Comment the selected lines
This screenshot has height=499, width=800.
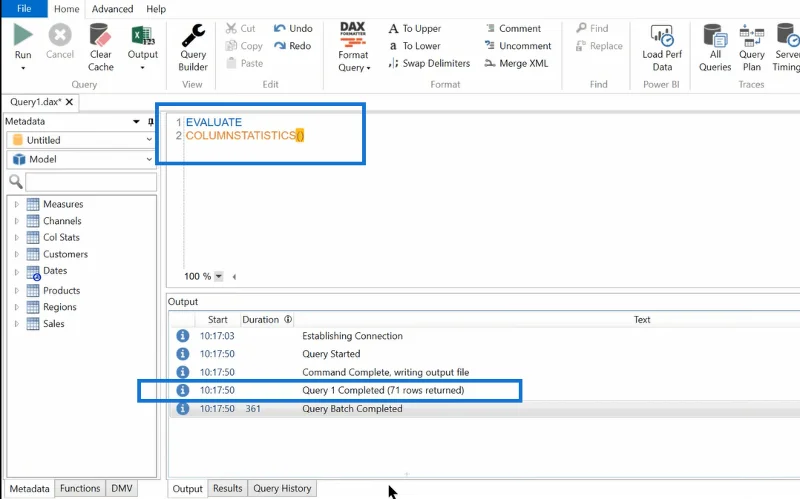[513, 29]
